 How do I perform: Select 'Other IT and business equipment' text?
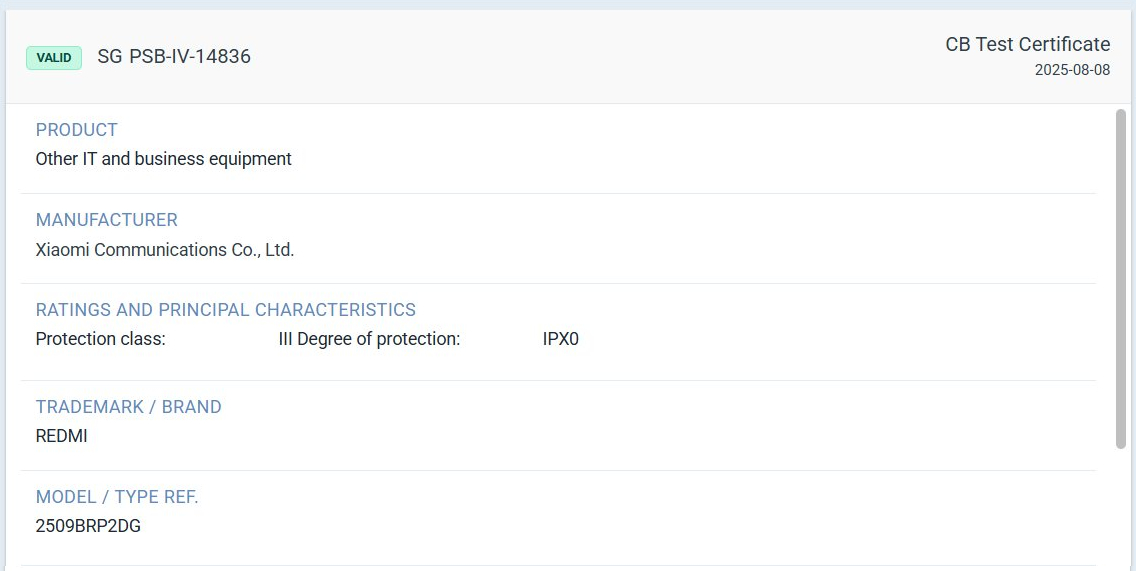pos(163,159)
